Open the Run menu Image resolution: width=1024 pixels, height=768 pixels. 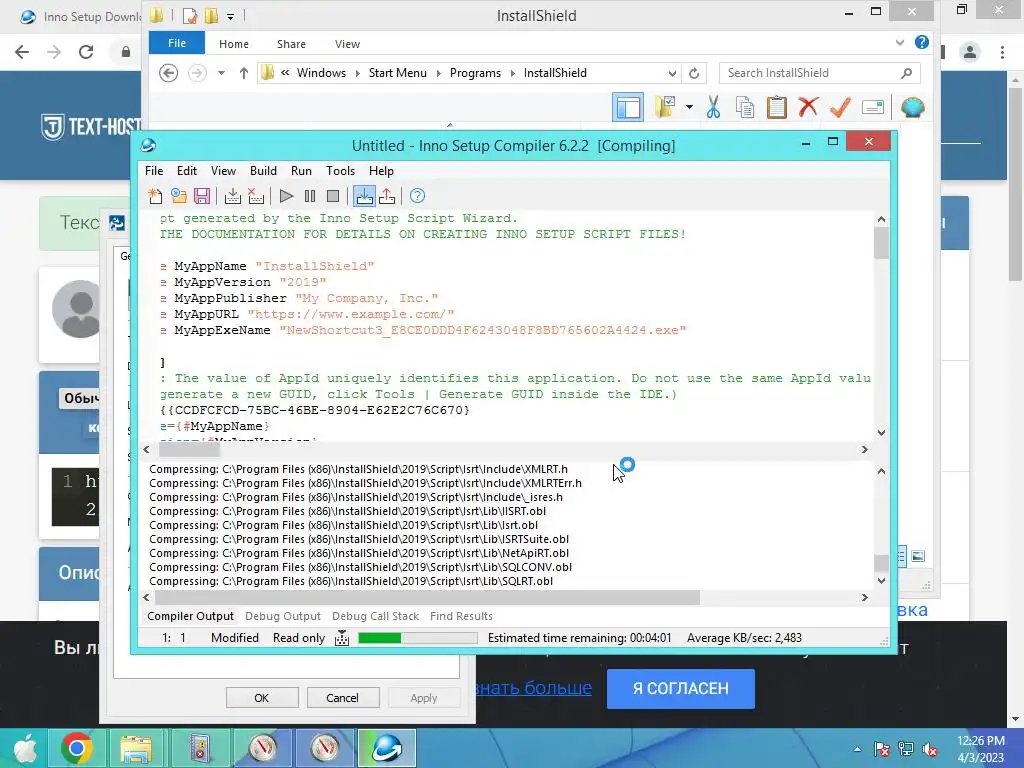pyautogui.click(x=301, y=170)
